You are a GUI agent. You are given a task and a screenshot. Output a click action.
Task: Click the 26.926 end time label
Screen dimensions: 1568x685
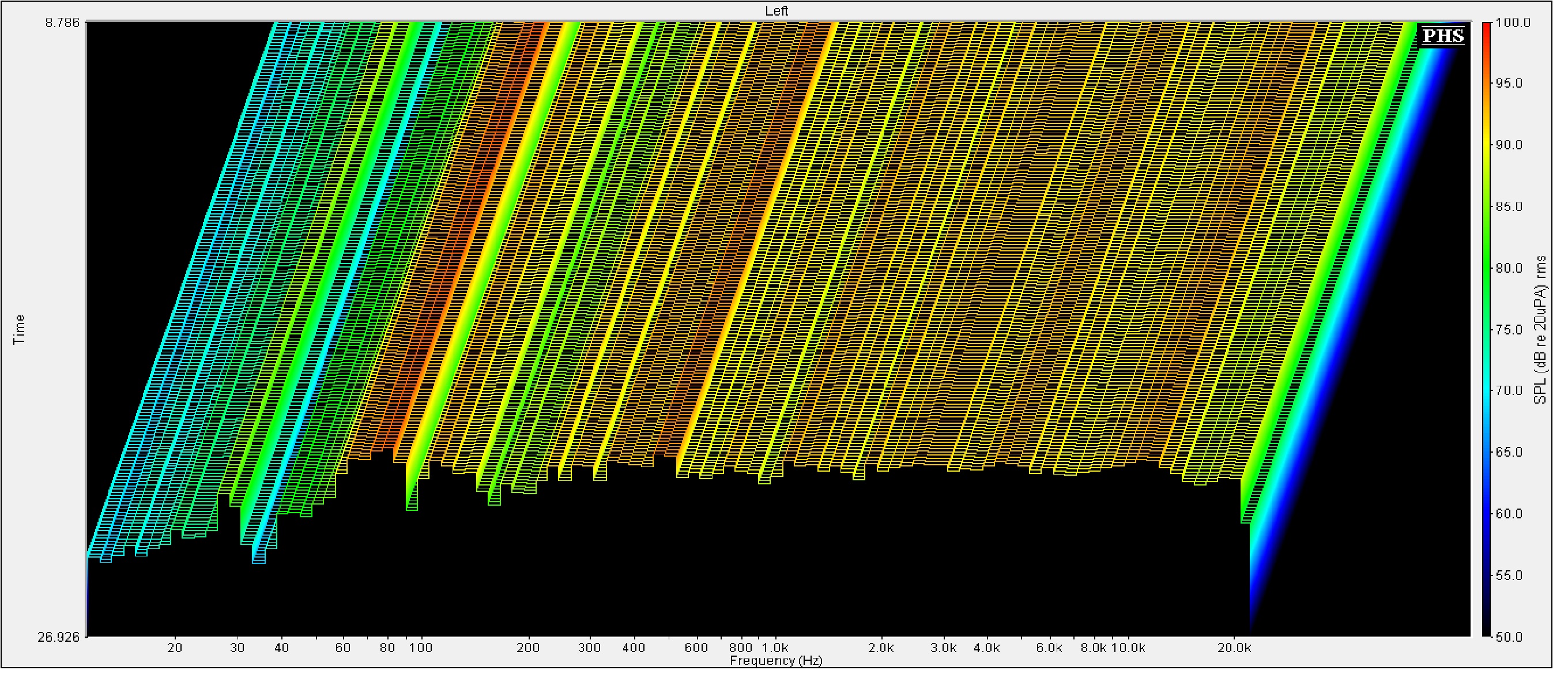click(58, 637)
